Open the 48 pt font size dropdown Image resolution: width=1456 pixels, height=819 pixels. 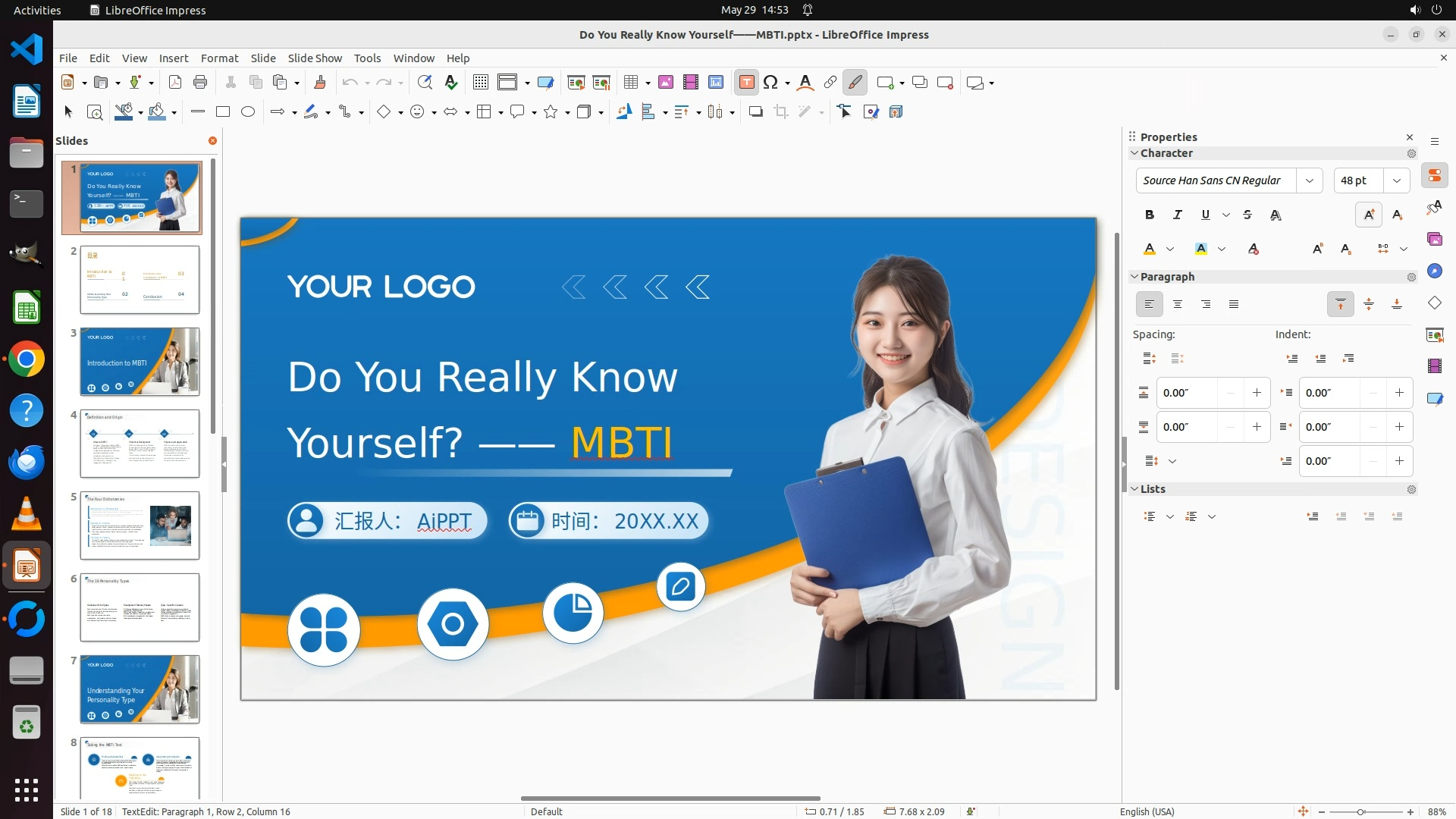click(x=1396, y=180)
